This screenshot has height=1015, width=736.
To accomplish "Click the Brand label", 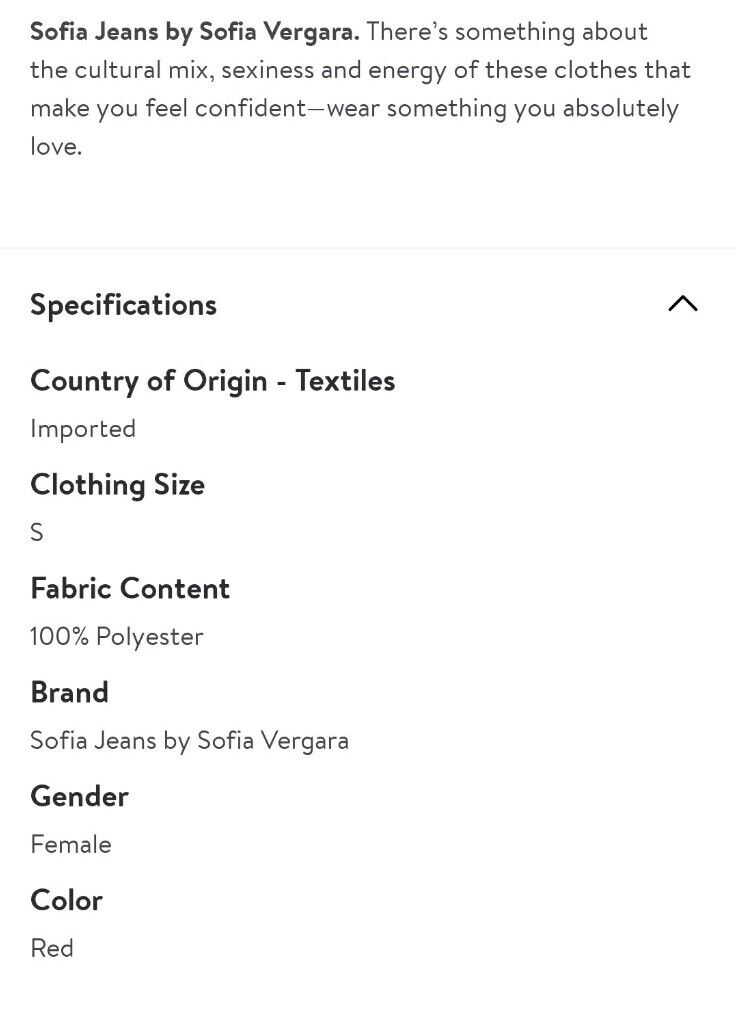I will (69, 693).
